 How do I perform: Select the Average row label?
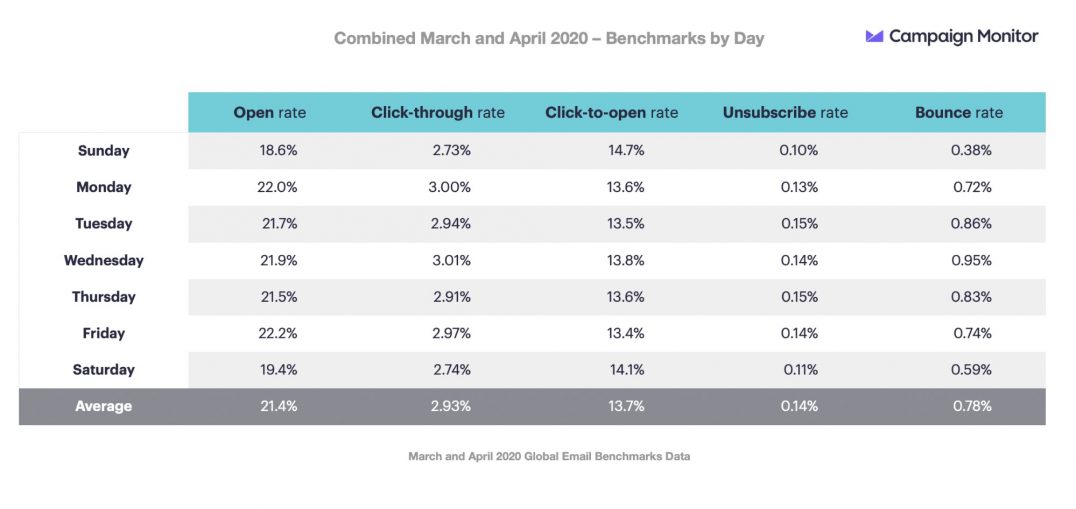click(104, 406)
